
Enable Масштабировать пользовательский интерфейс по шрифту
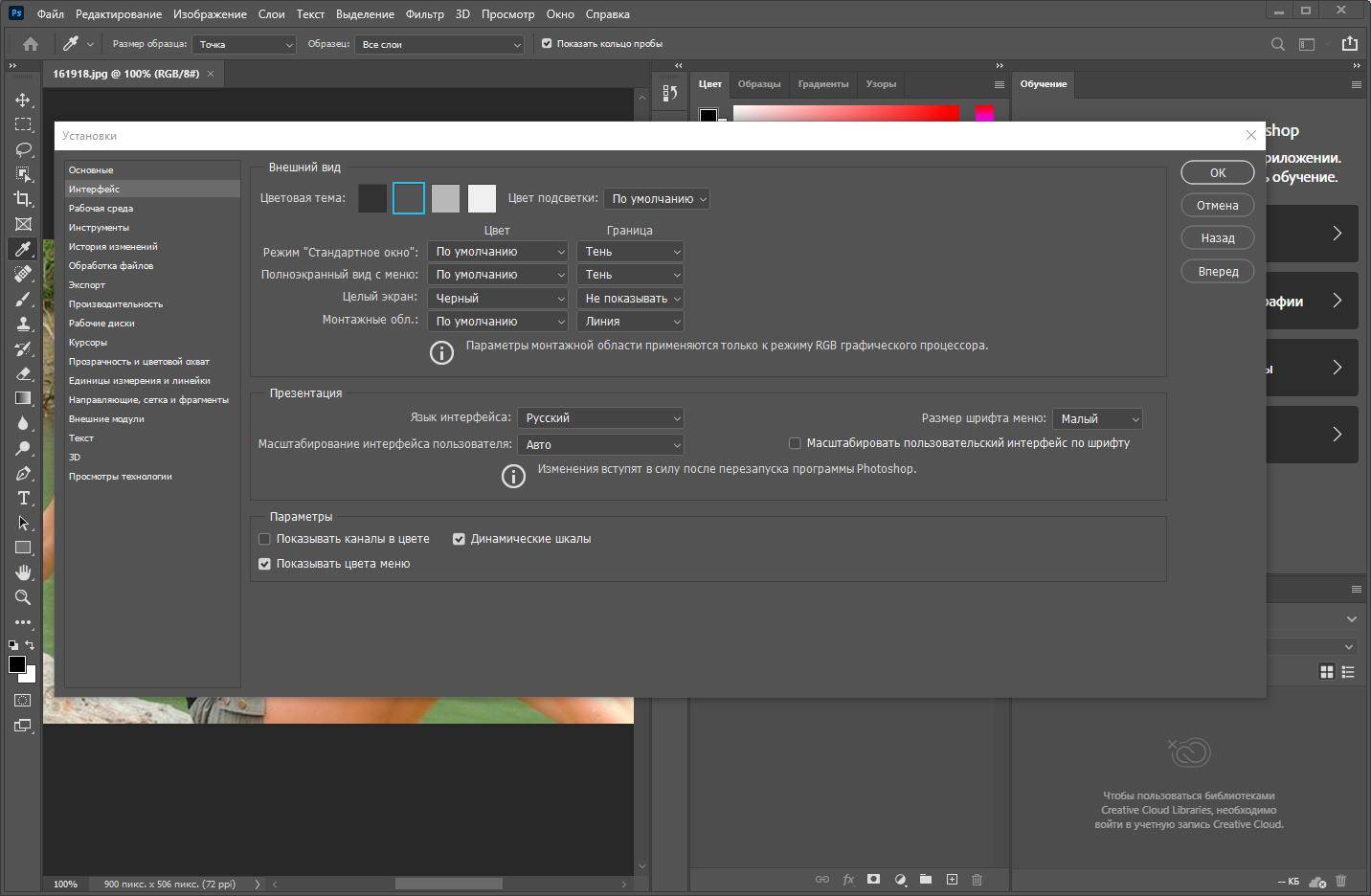pyautogui.click(x=795, y=443)
